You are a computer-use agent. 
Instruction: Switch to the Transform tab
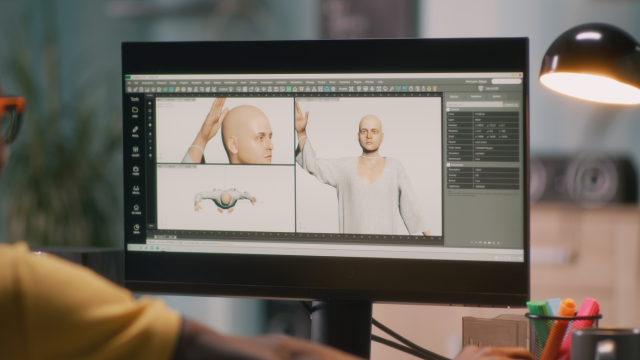pyautogui.click(x=476, y=96)
